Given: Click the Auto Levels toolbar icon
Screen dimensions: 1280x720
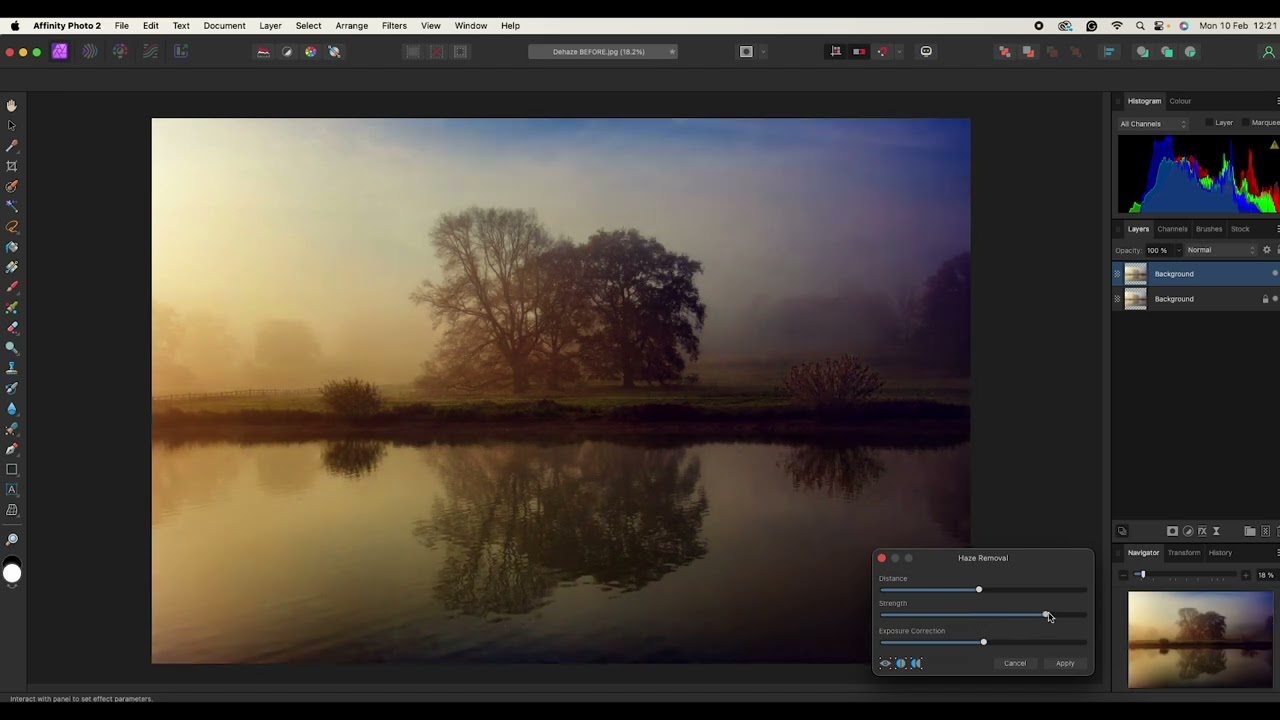Looking at the screenshot, I should tap(263, 52).
